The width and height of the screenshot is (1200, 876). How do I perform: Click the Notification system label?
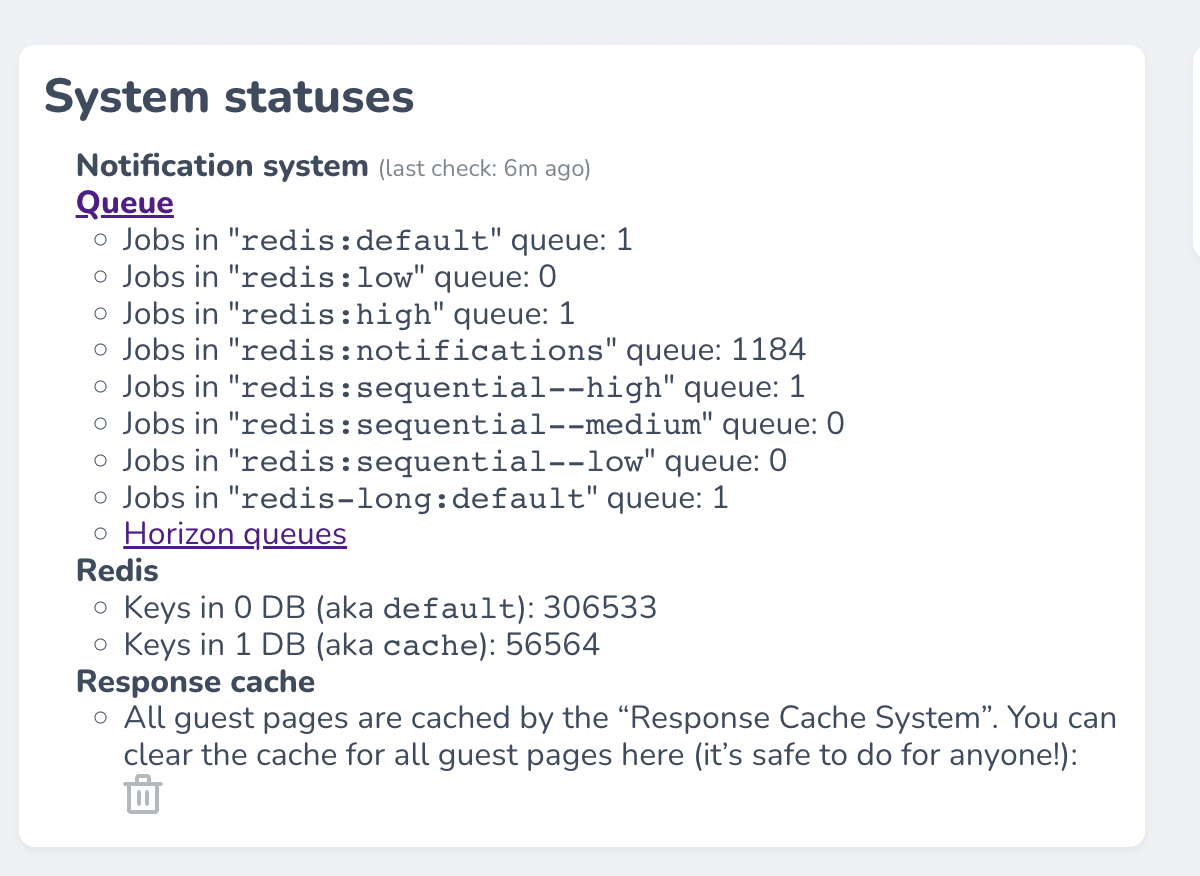222,166
